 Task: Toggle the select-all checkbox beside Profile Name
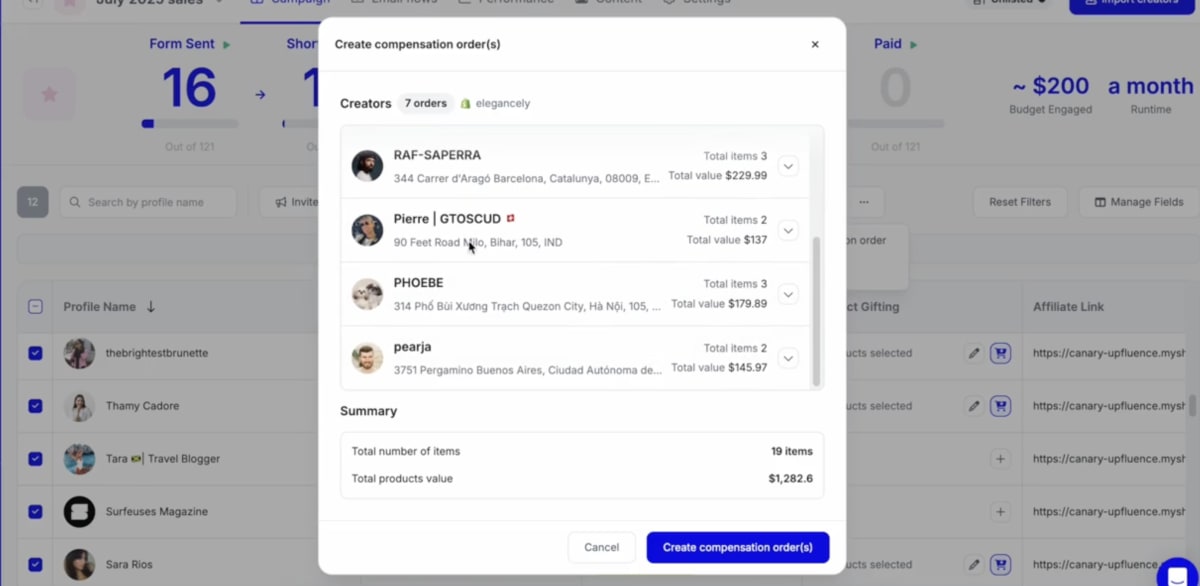coord(35,307)
